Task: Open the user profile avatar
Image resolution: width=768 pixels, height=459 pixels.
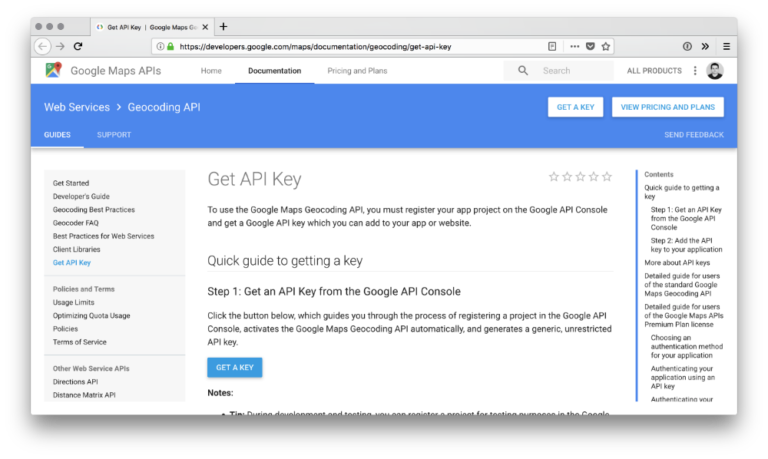Action: [x=715, y=71]
